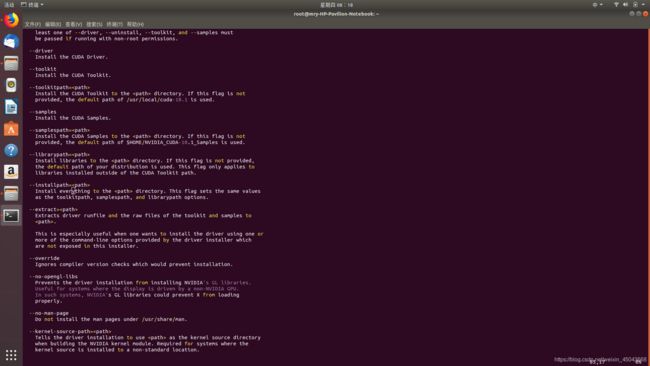Click the "--override" option line

click(x=44, y=258)
